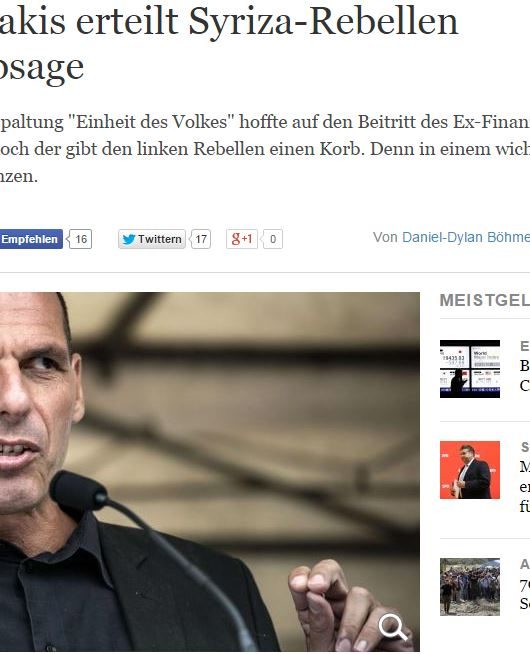Open the Facebook recommend count 16
Viewport: 530px width, 654px height.
pyautogui.click(x=80, y=239)
